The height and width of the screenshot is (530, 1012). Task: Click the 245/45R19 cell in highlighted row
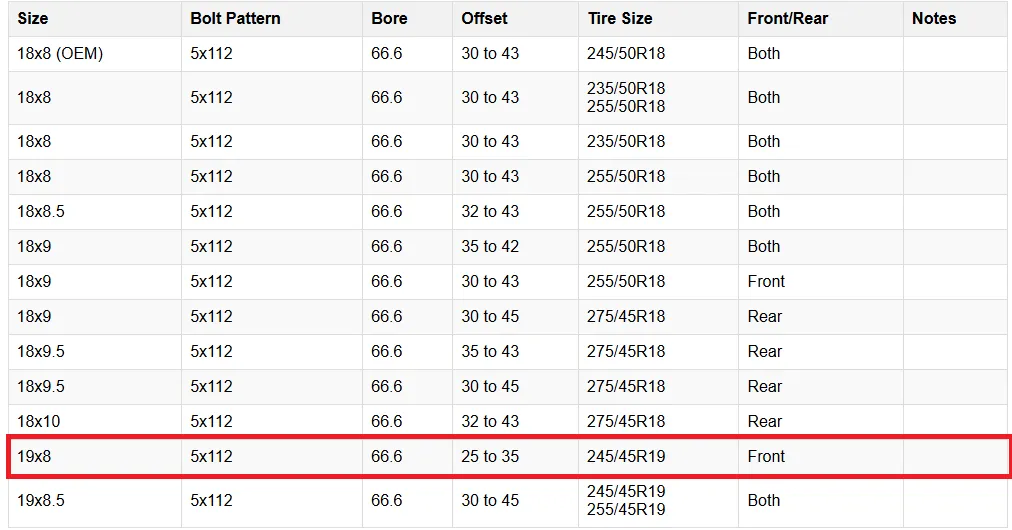pyautogui.click(x=626, y=457)
